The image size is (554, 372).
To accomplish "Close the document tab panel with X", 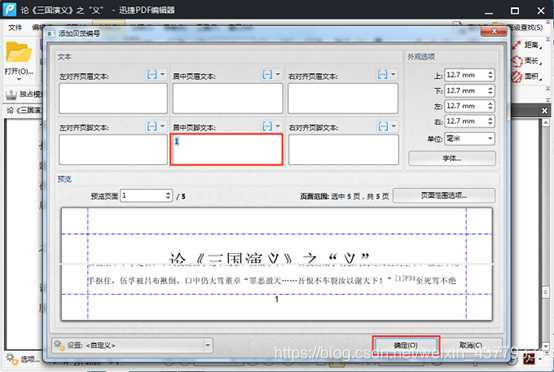I will click(544, 111).
